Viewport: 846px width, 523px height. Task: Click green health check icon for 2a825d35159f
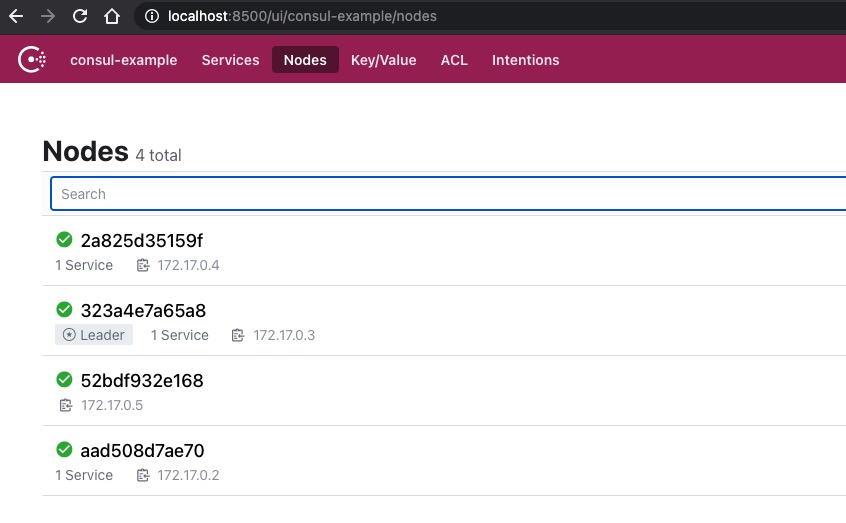(64, 240)
